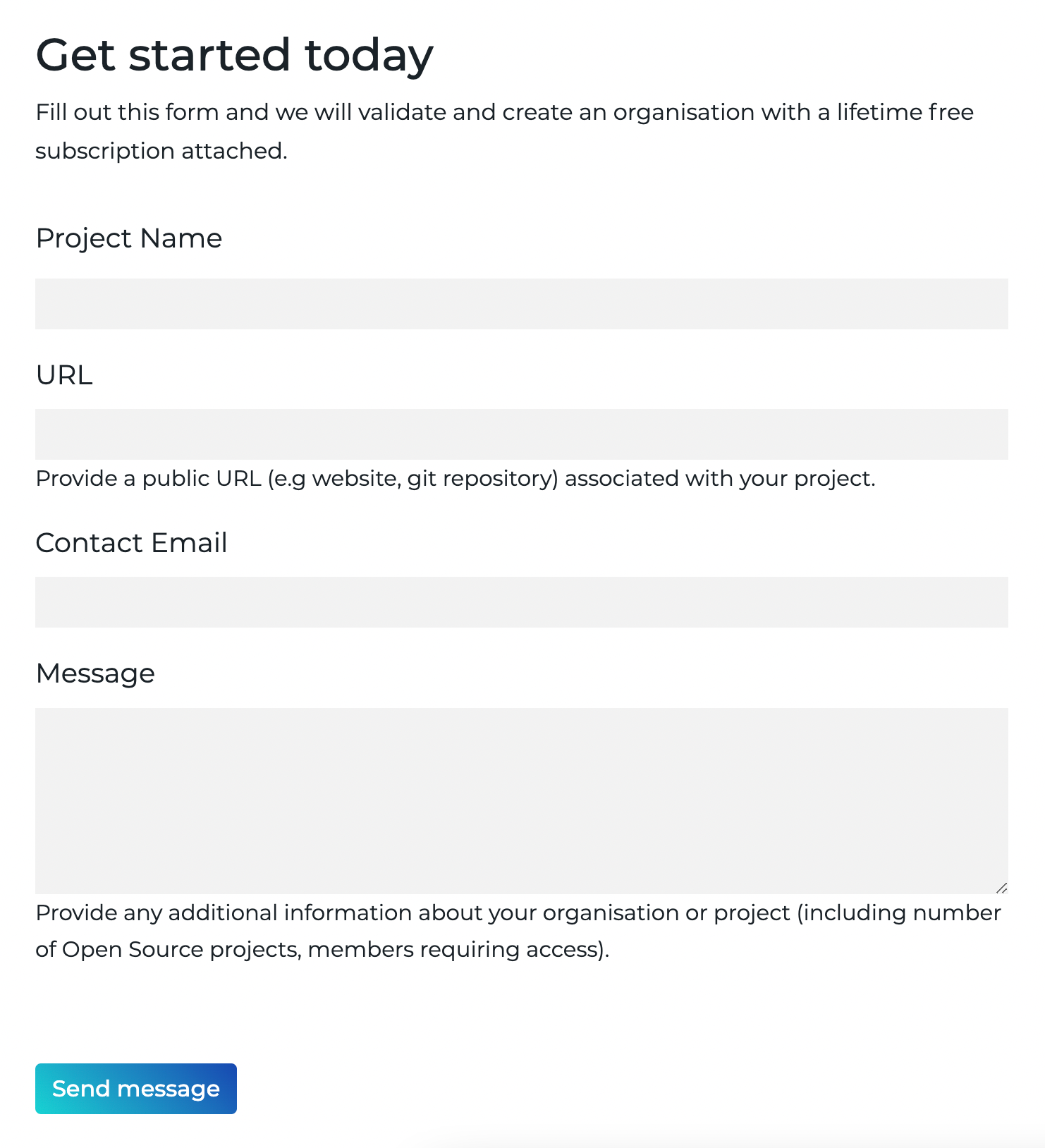This screenshot has width=1045, height=1148.
Task: Click the URL helper text below the field
Action: (x=455, y=478)
